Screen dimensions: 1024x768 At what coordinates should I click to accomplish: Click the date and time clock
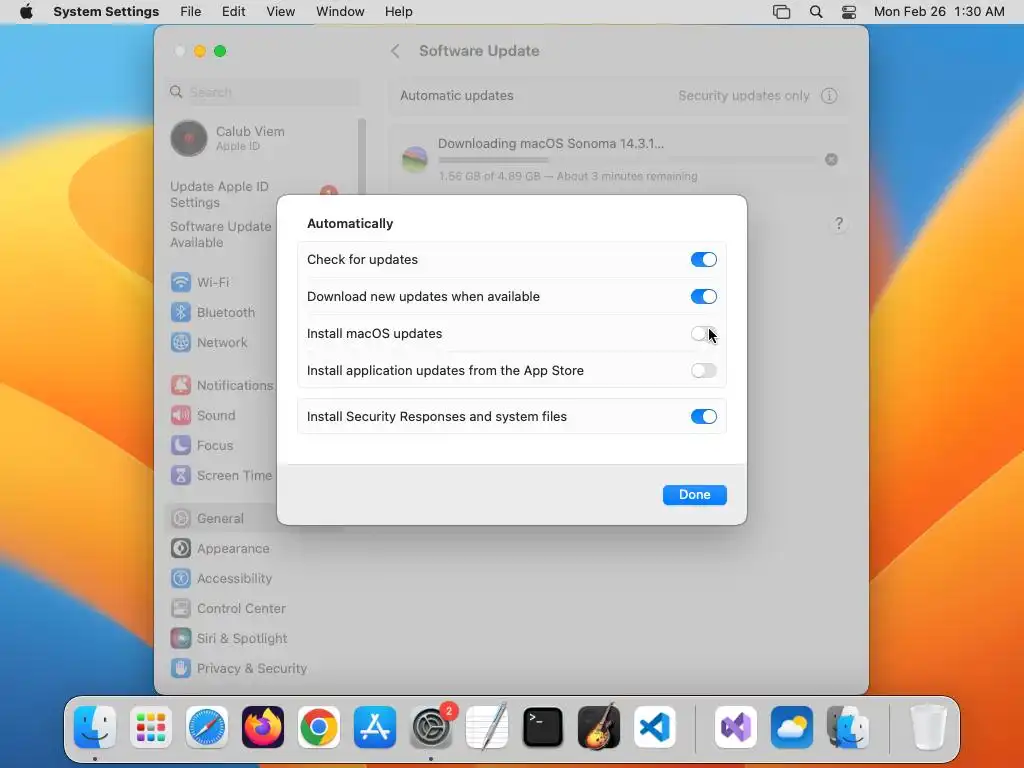click(x=939, y=12)
